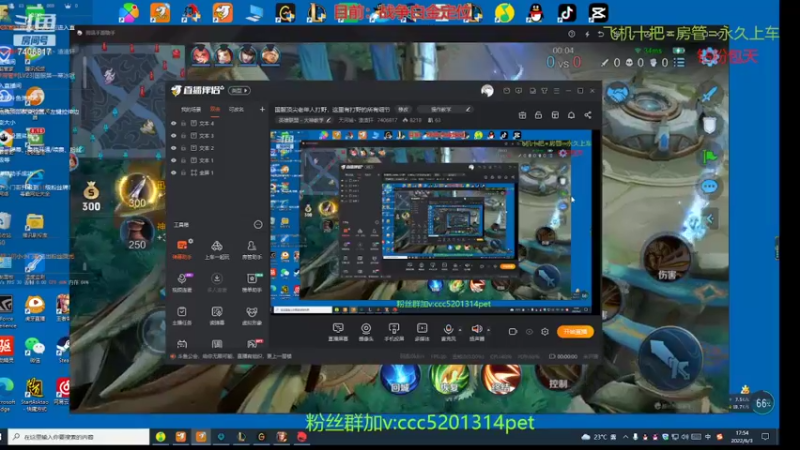Open the notification bell
This screenshot has height=450, width=800.
pos(571,115)
